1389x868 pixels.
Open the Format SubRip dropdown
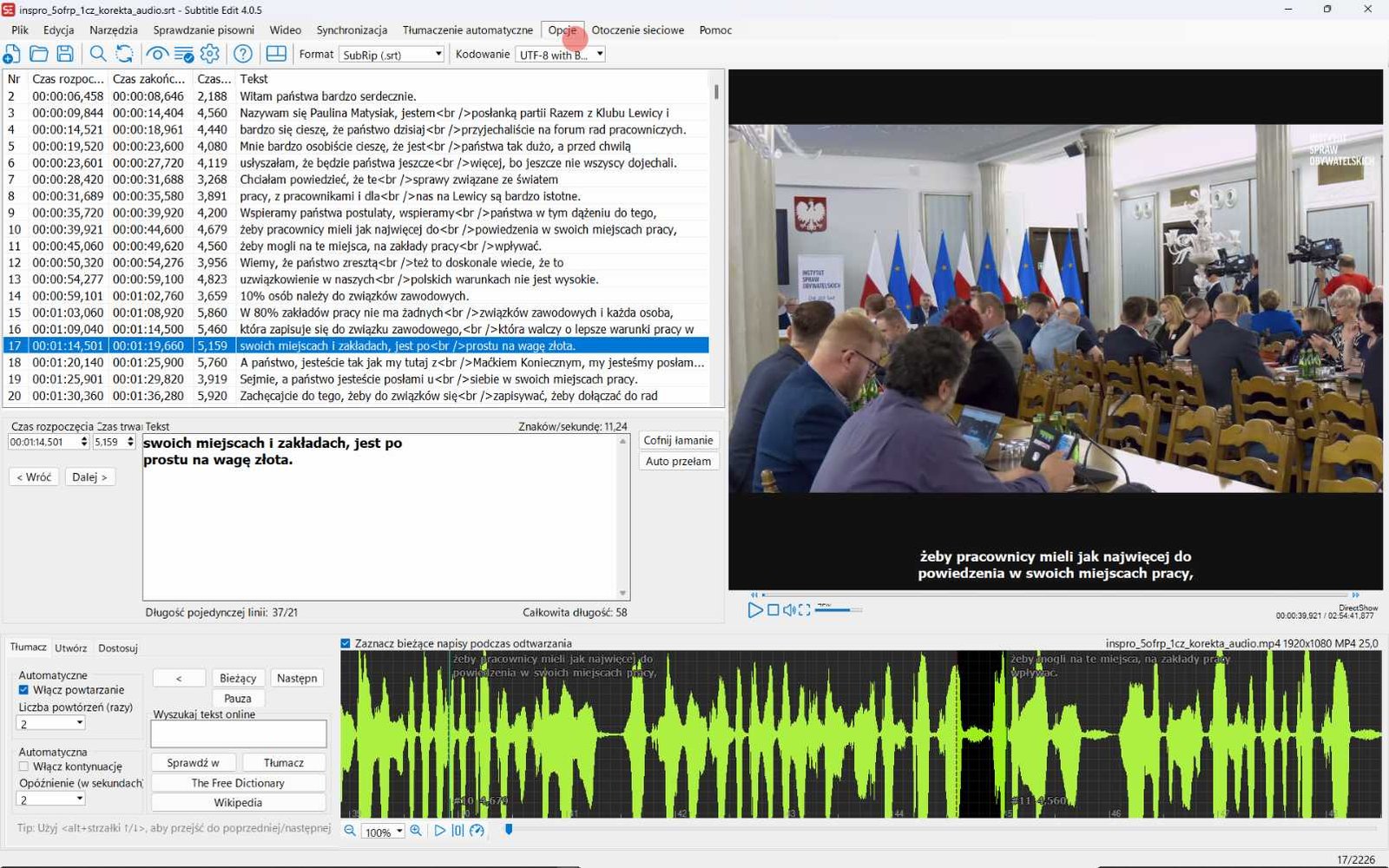click(391, 55)
